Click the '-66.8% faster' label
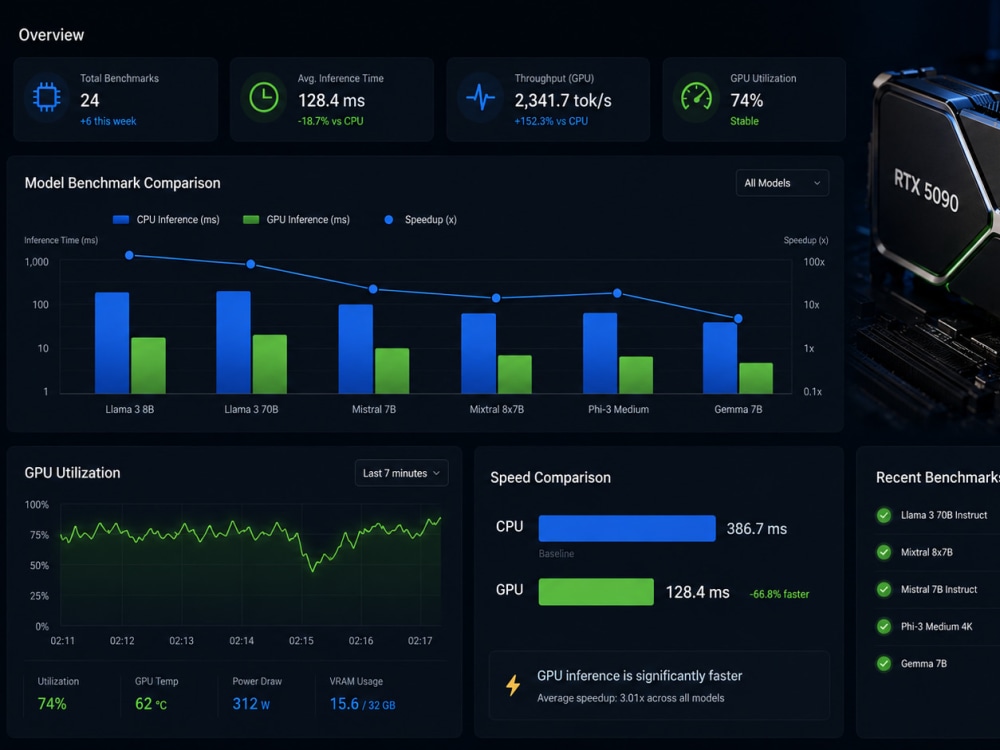Screen dimensions: 1000x750 779,594
